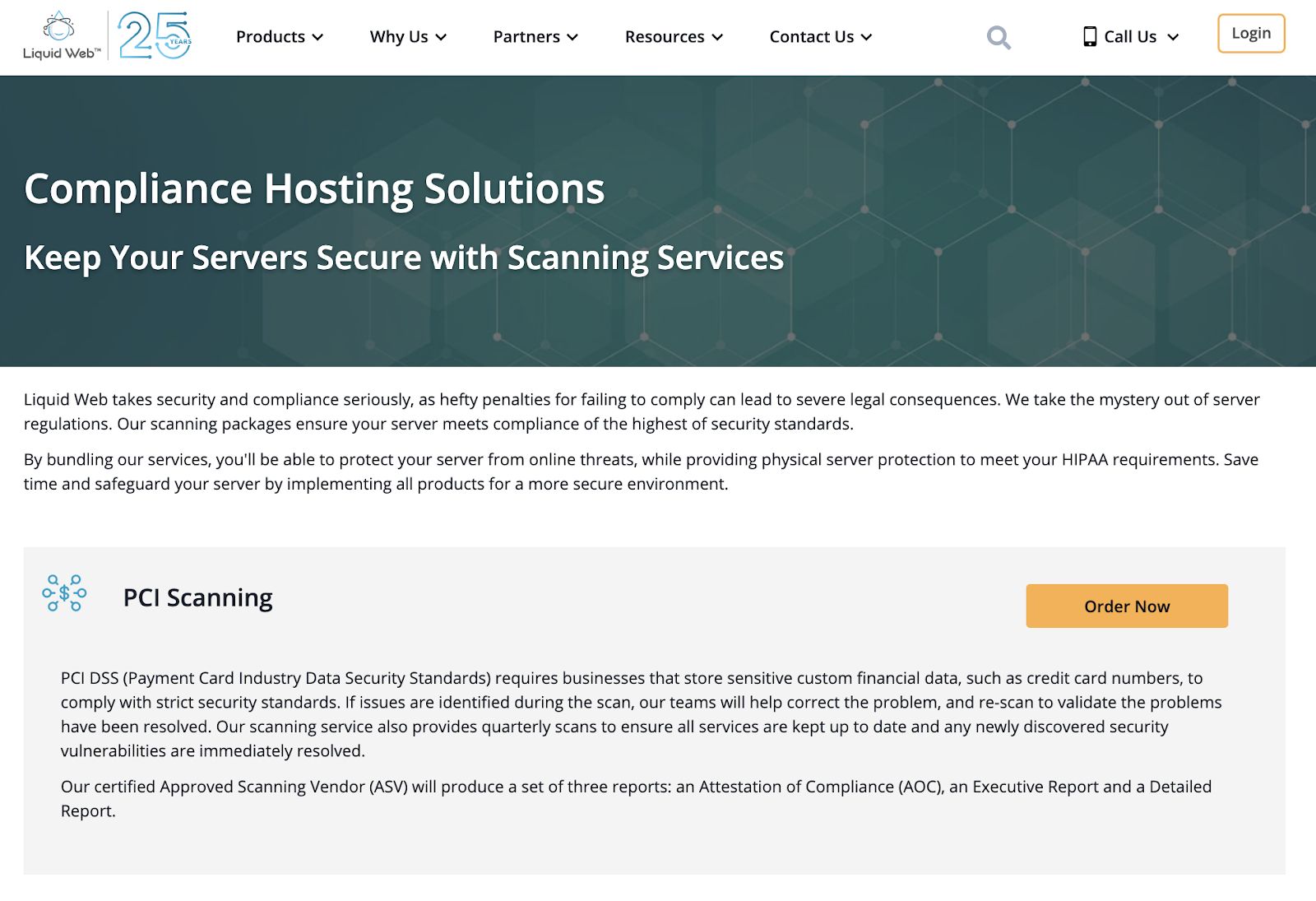This screenshot has height=901, width=1316.
Task: Open the Call Us menu
Action: (1131, 37)
